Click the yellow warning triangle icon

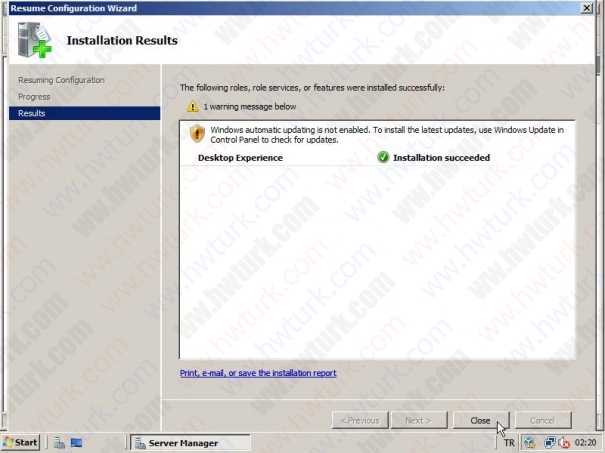tap(193, 106)
